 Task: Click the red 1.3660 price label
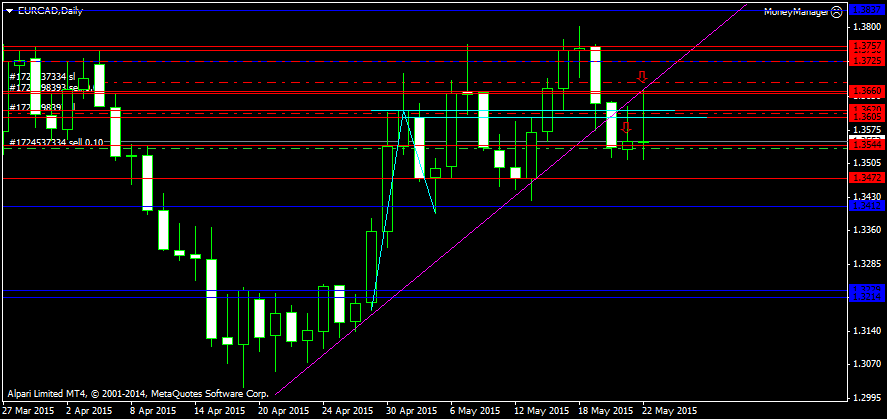click(x=867, y=91)
